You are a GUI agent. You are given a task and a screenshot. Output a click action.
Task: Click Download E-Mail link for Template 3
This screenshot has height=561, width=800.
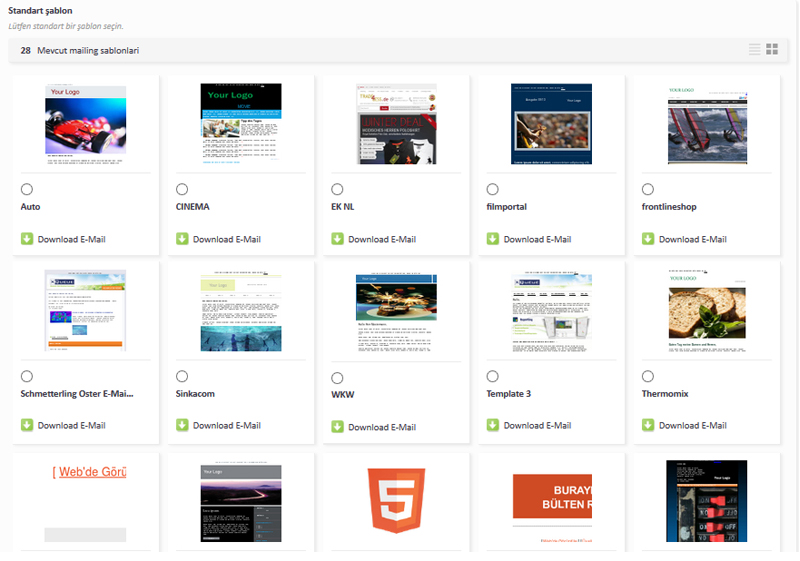(537, 425)
